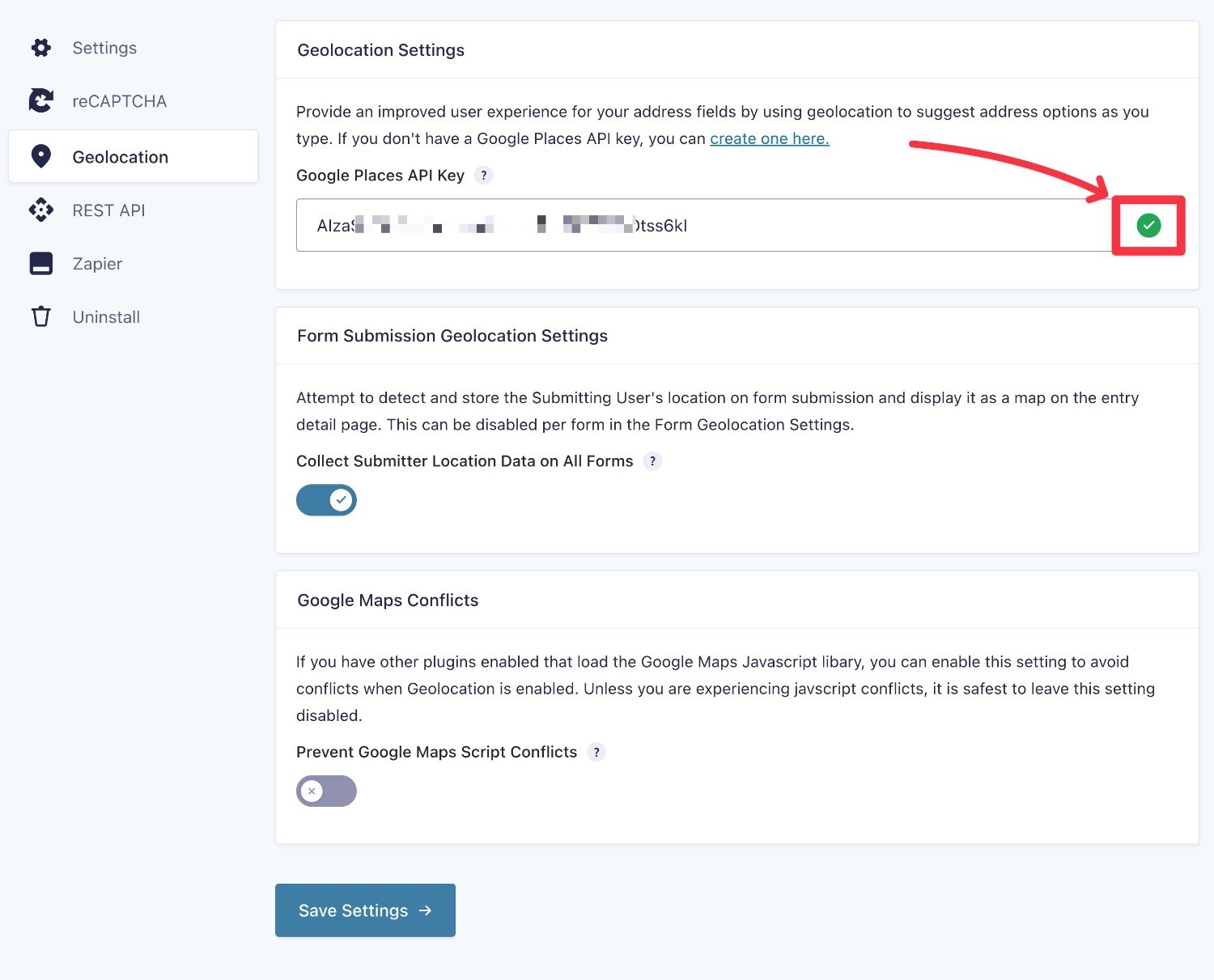Enable Prevent Google Maps Script Conflicts toggle
This screenshot has height=980, width=1214.
pyautogui.click(x=326, y=791)
